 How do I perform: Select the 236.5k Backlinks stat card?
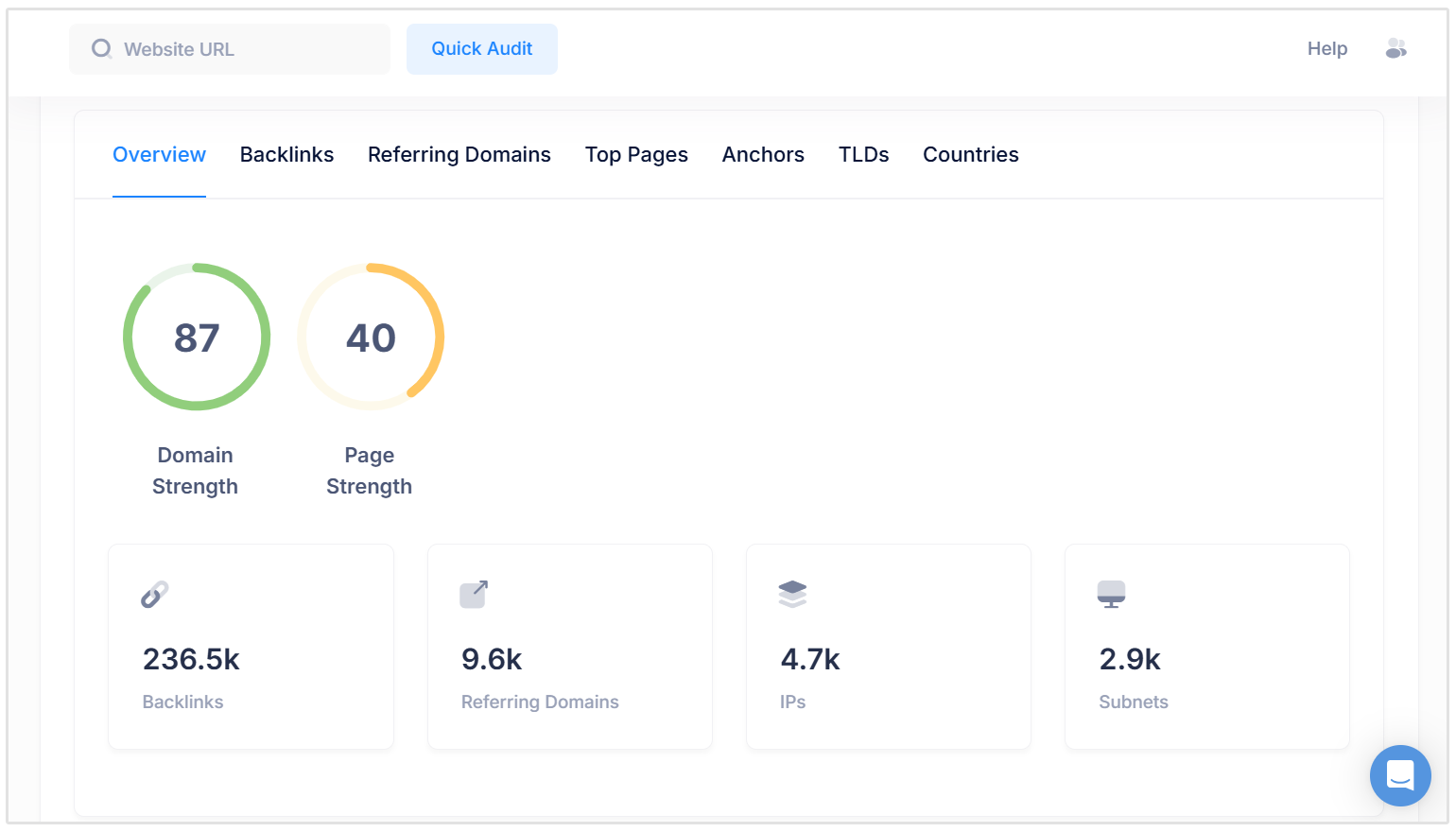coord(251,647)
